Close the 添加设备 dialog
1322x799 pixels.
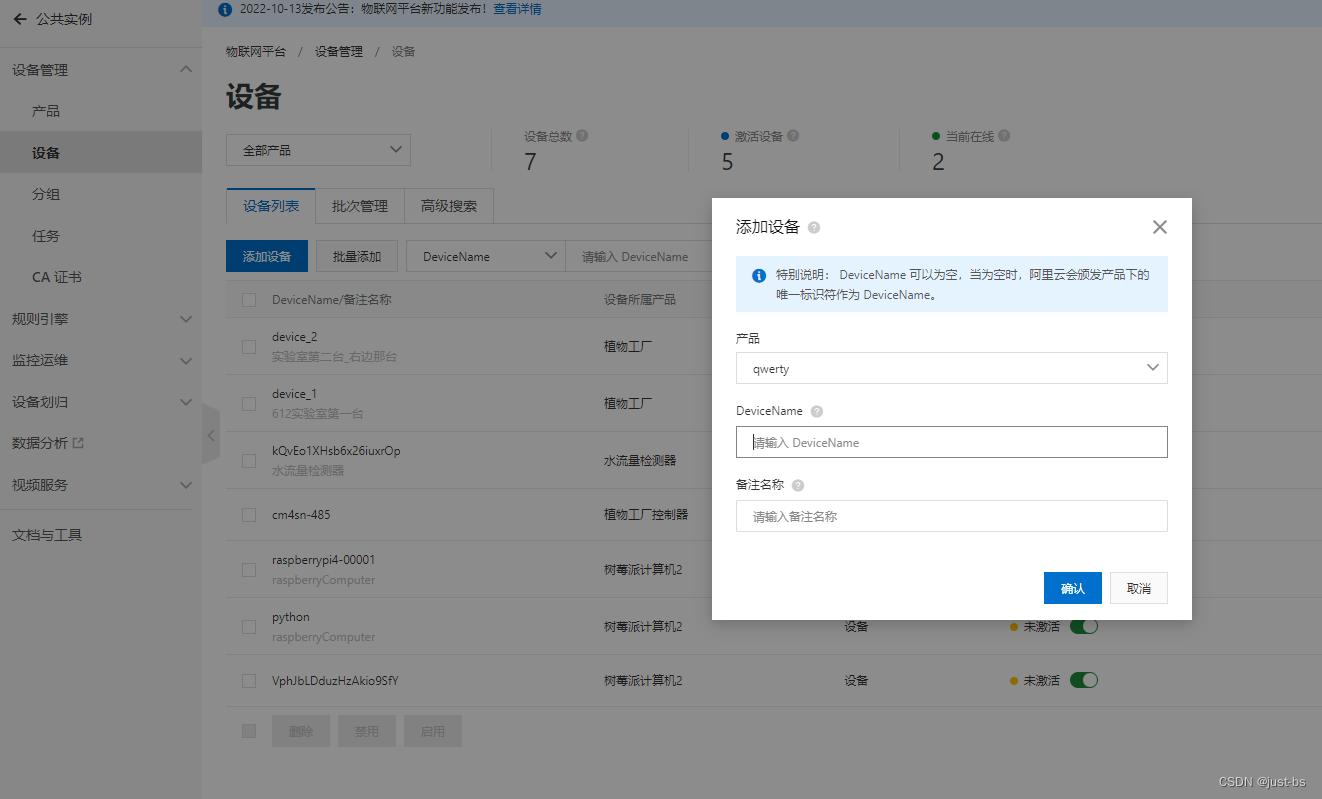click(1160, 227)
